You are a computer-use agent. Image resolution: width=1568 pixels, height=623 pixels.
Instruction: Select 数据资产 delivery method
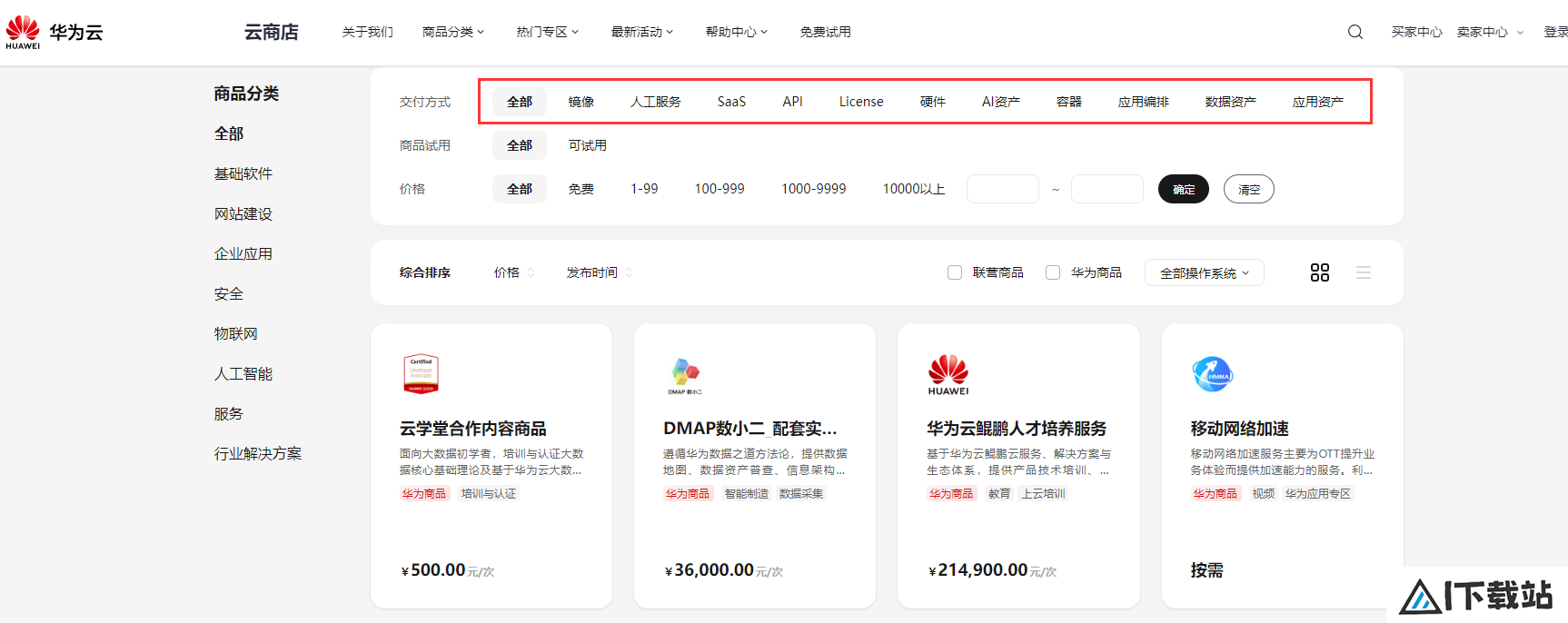coord(1231,102)
